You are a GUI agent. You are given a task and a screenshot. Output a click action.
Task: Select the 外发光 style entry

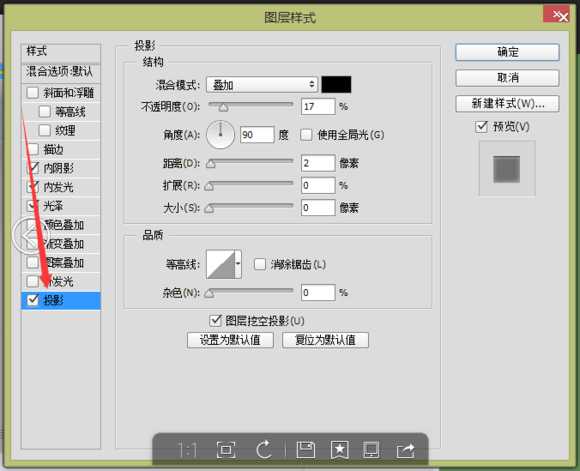[x=61, y=281]
